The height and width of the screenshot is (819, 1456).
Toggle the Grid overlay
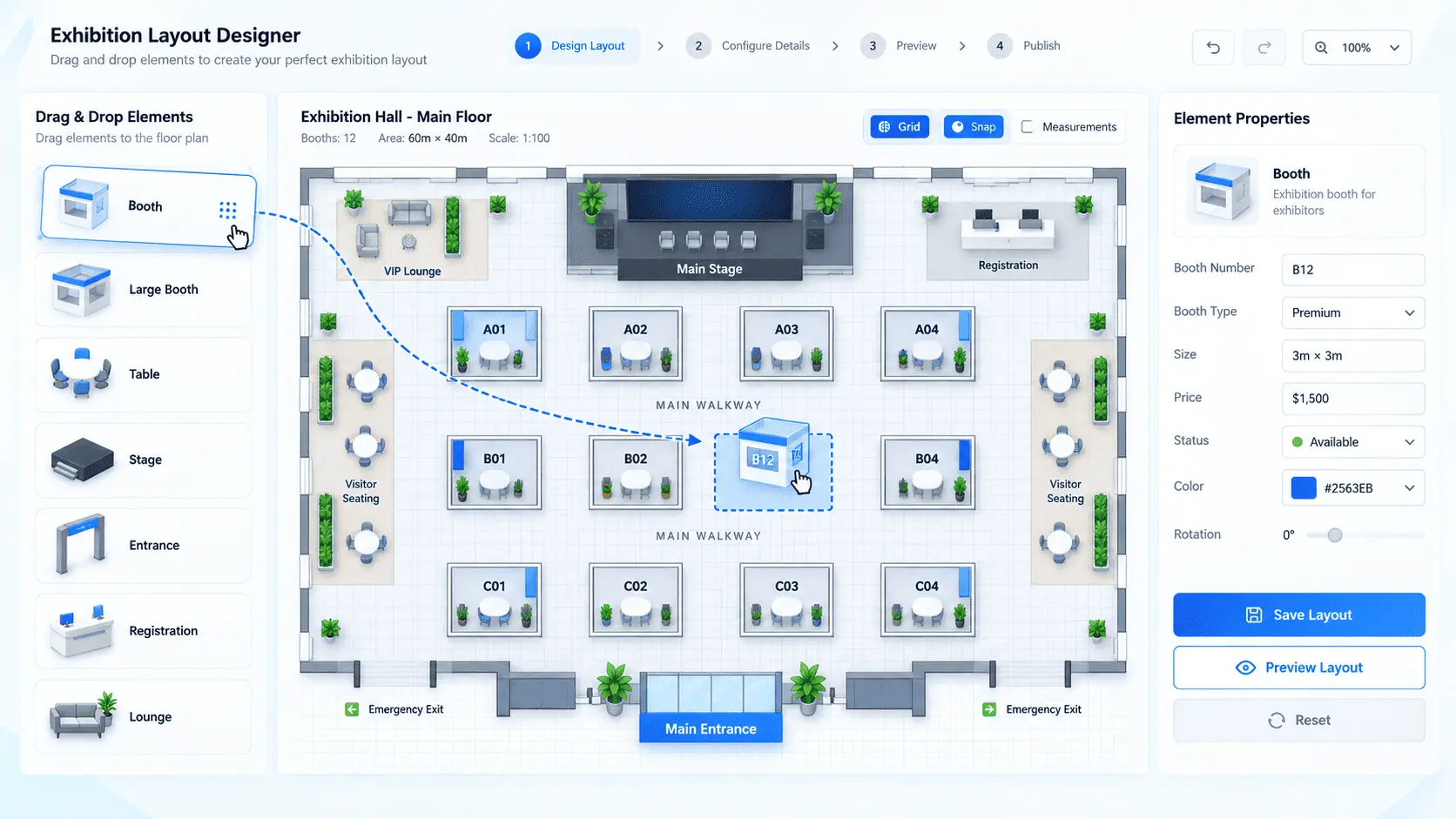point(900,127)
